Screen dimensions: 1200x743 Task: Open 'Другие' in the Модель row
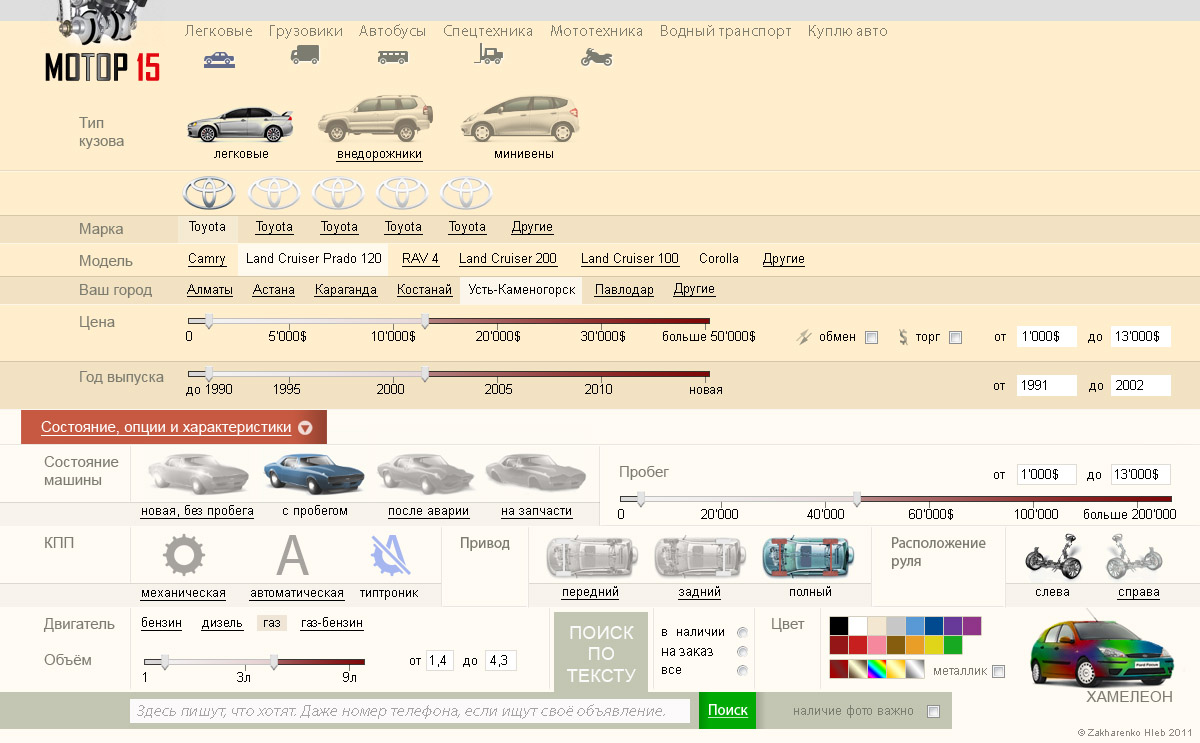point(783,259)
